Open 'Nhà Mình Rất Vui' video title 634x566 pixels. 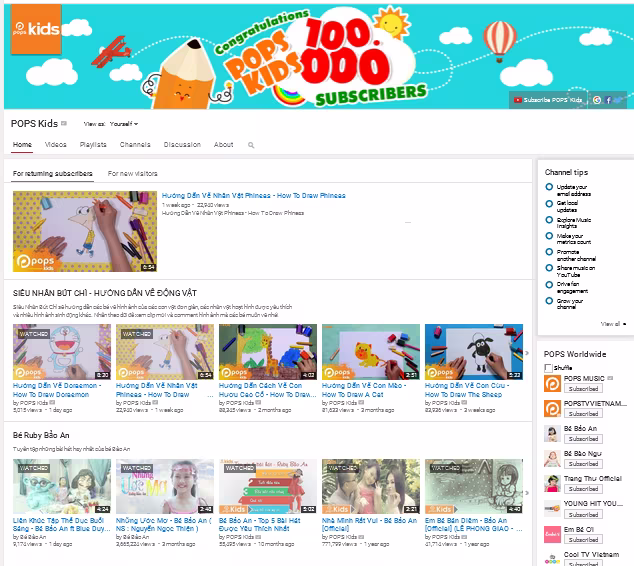click(x=369, y=524)
